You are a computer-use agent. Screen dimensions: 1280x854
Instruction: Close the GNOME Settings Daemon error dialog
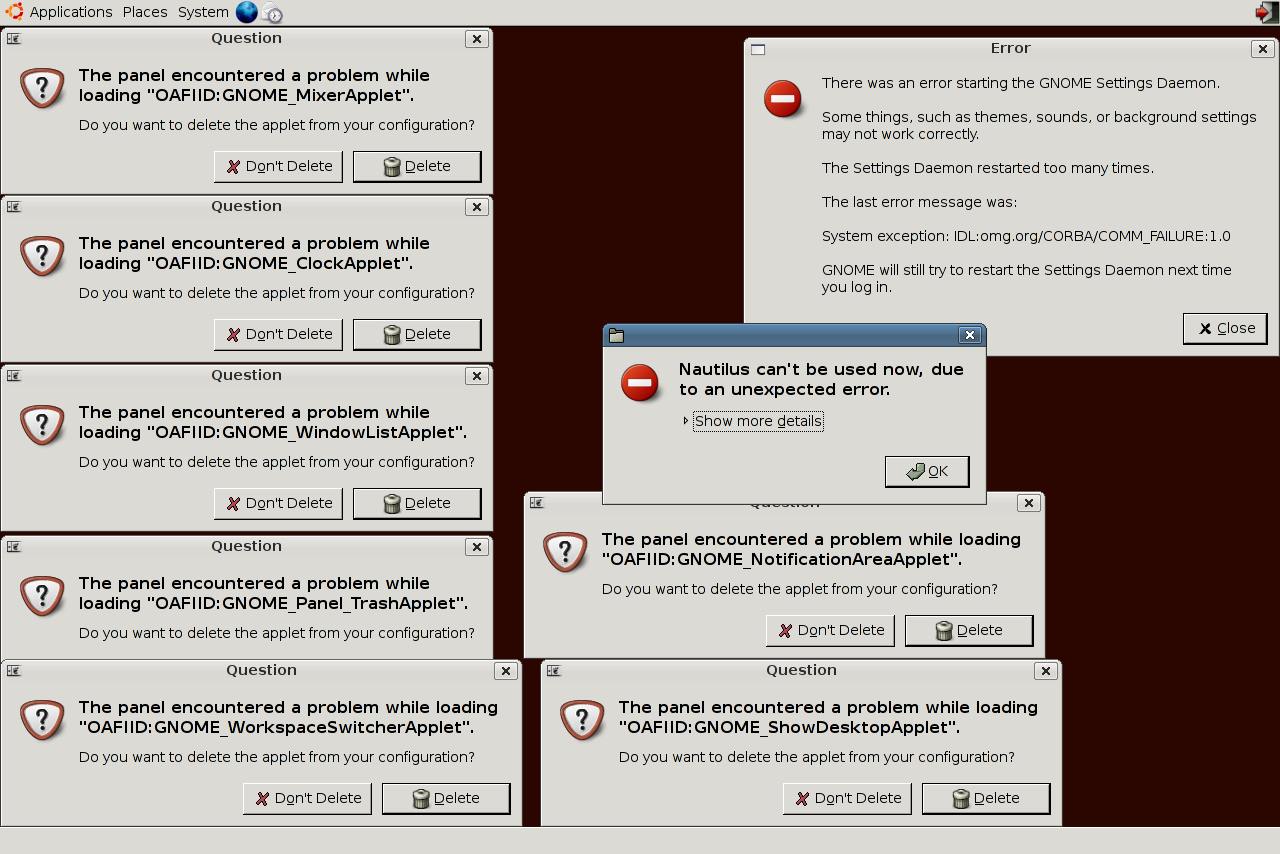point(1225,328)
